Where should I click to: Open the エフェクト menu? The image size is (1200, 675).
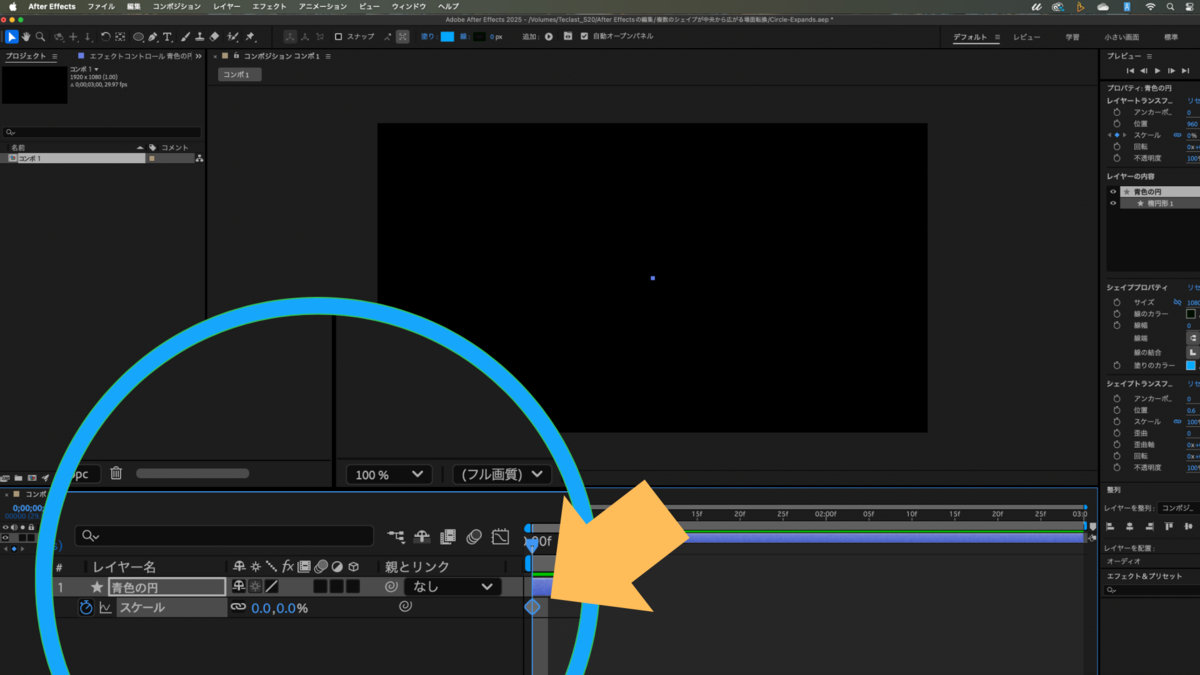point(270,7)
